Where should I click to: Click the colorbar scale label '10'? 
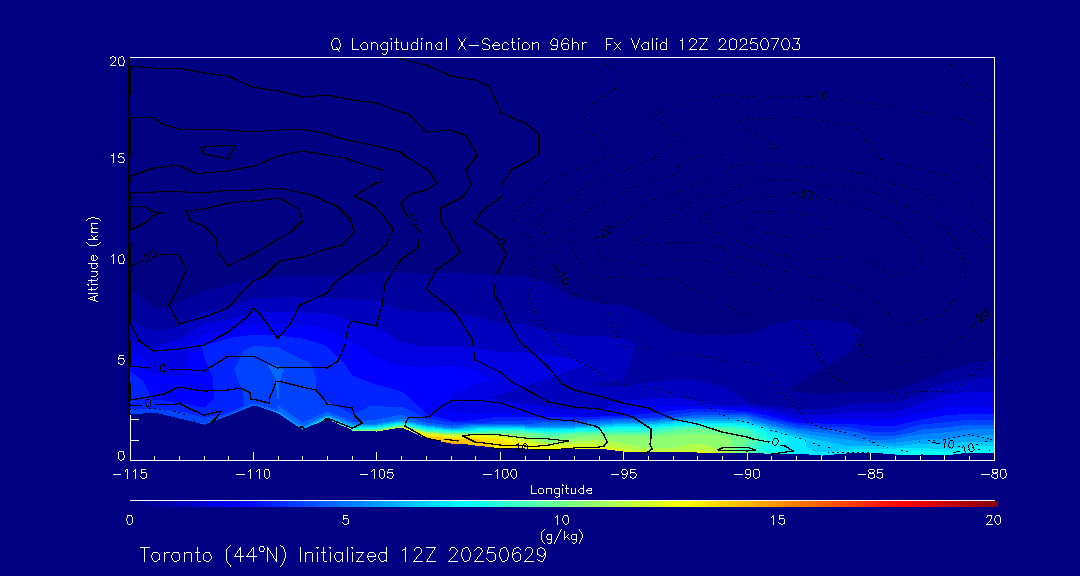[x=561, y=520]
